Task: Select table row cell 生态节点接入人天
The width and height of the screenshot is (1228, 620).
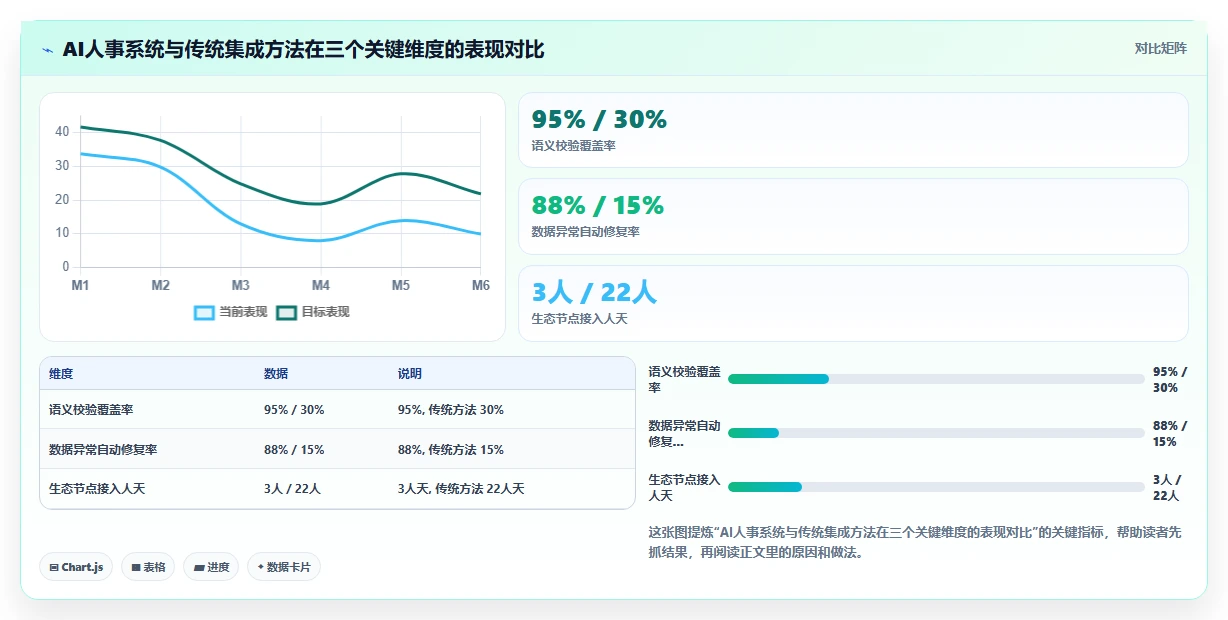Action: [97, 489]
